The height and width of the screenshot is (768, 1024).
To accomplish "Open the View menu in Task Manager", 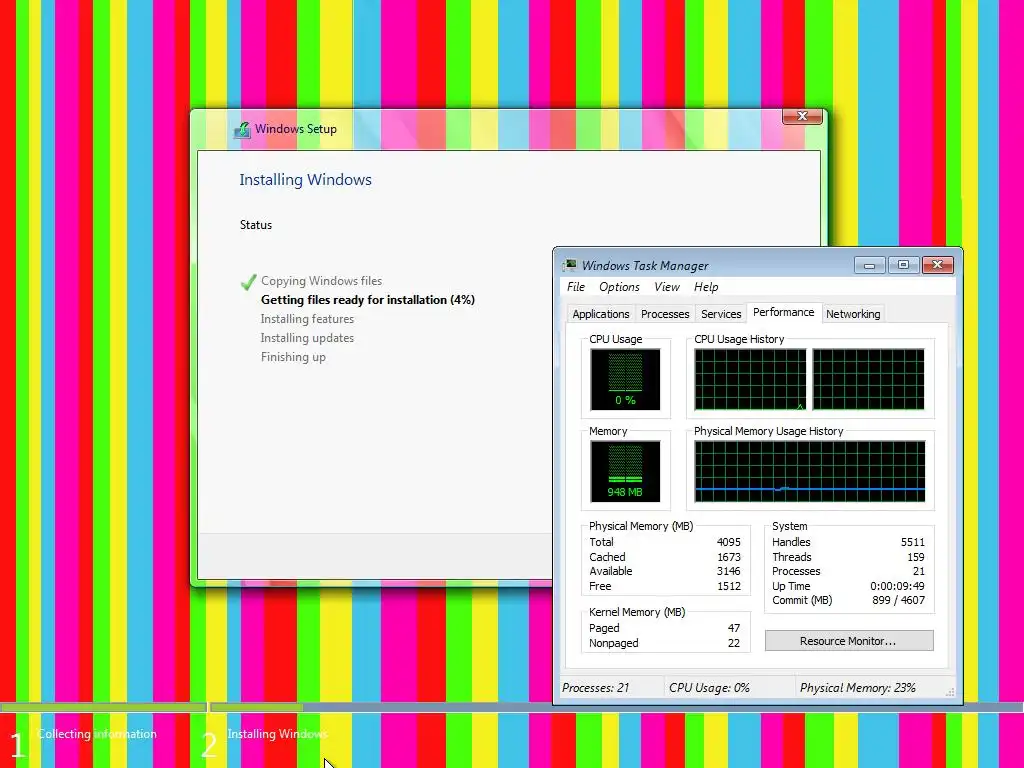I will pyautogui.click(x=667, y=287).
